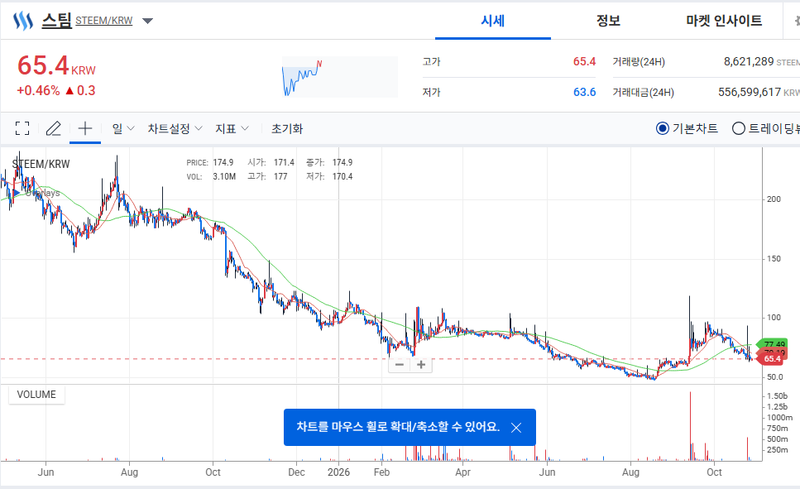Open the 일 interval dropdown
Image resolution: width=800 pixels, height=489 pixels.
[x=123, y=129]
